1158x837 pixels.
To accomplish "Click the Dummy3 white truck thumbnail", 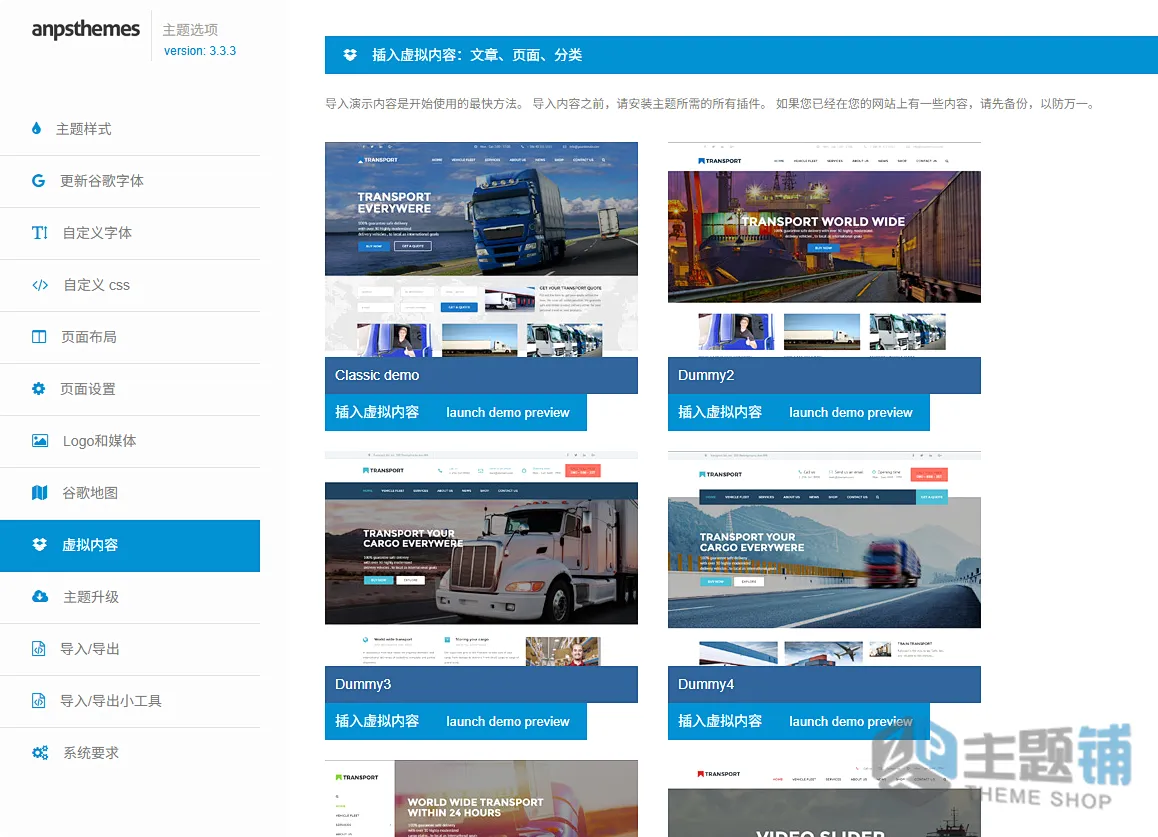I will tap(482, 558).
